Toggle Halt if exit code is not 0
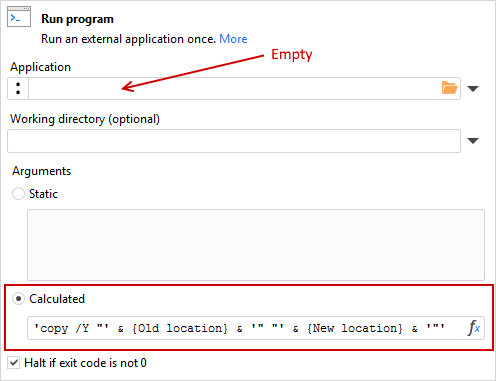This screenshot has width=496, height=381. (x=14, y=363)
